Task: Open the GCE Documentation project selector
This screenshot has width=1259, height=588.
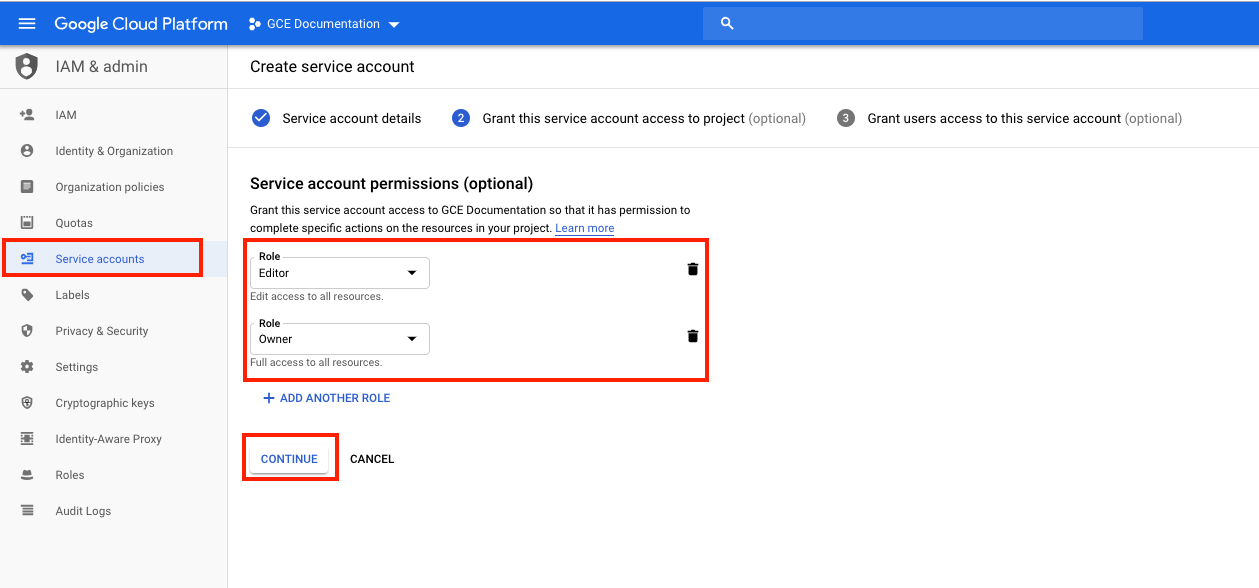Action: coord(324,23)
